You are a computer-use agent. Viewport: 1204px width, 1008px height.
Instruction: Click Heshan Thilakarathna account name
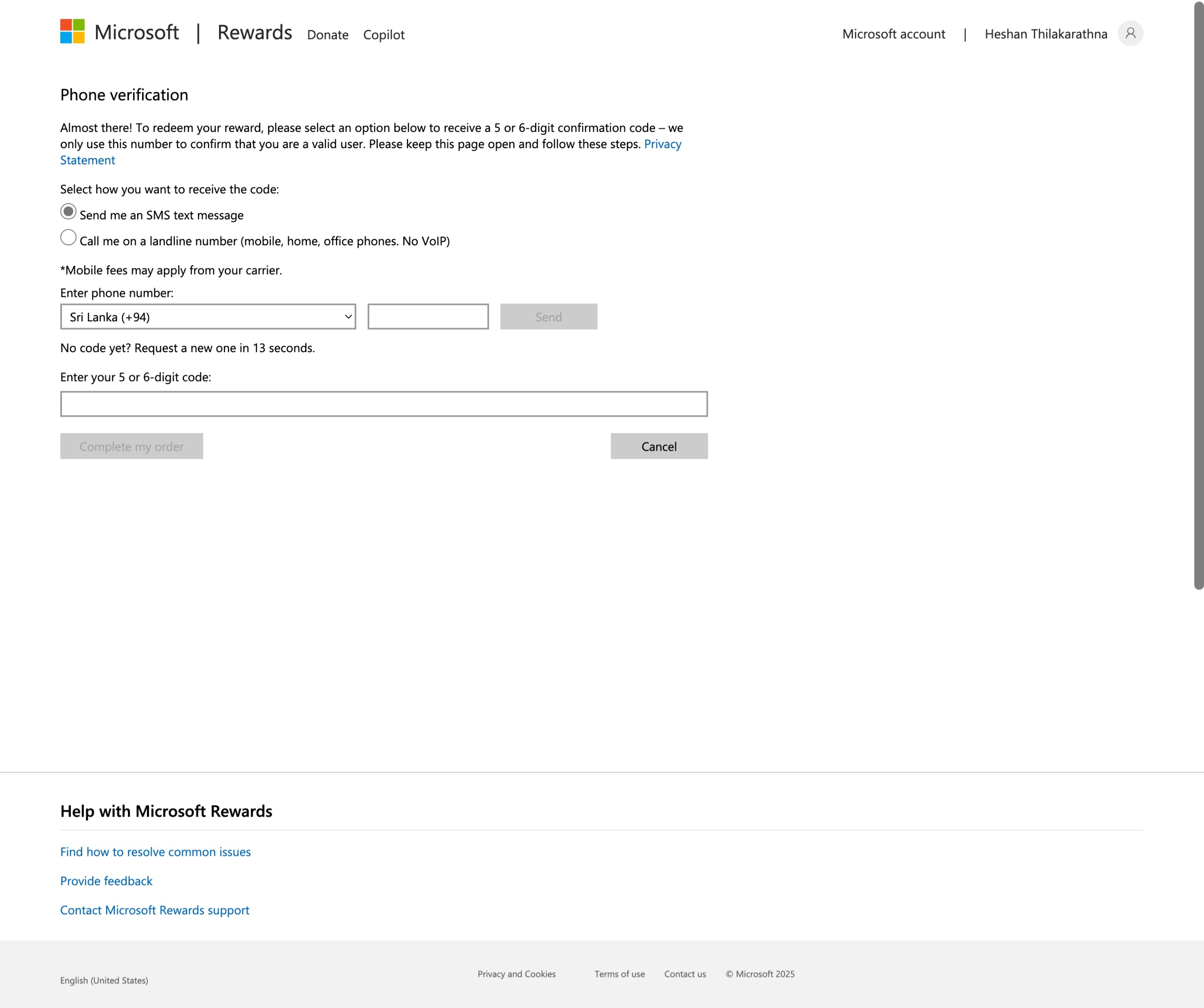pyautogui.click(x=1045, y=34)
